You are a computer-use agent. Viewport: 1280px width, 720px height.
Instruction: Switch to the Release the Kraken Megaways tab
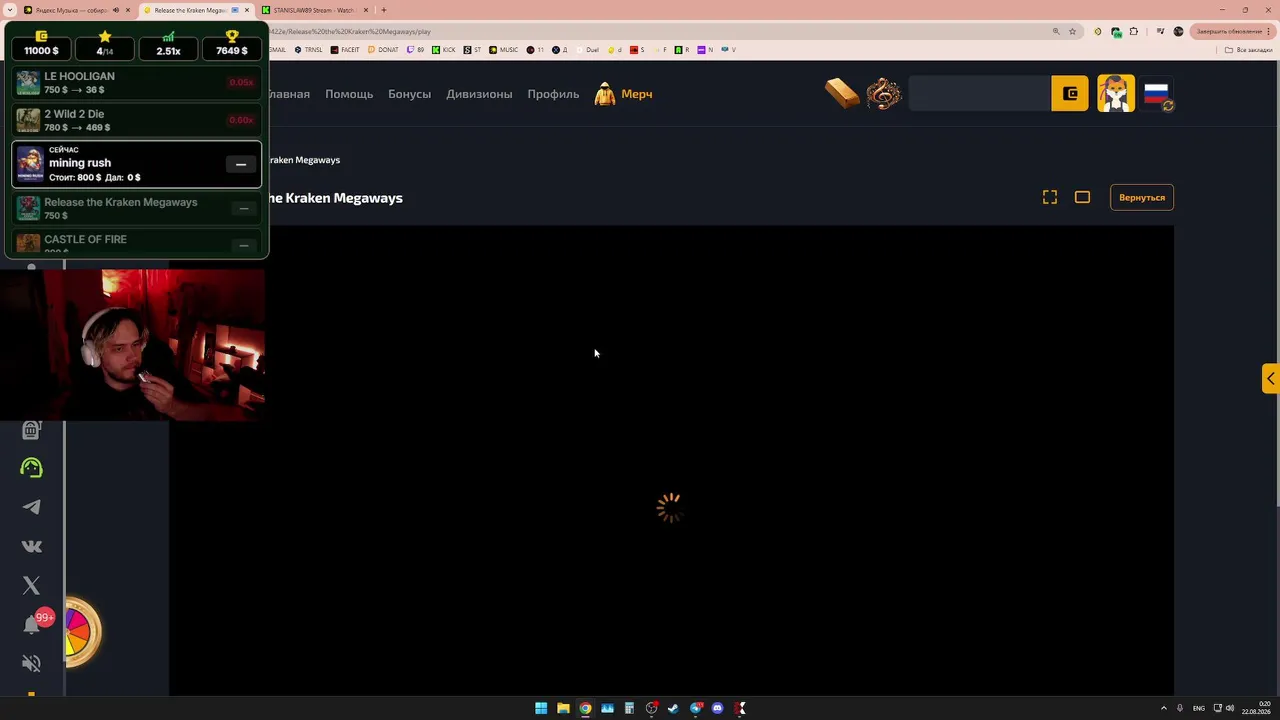point(196,10)
